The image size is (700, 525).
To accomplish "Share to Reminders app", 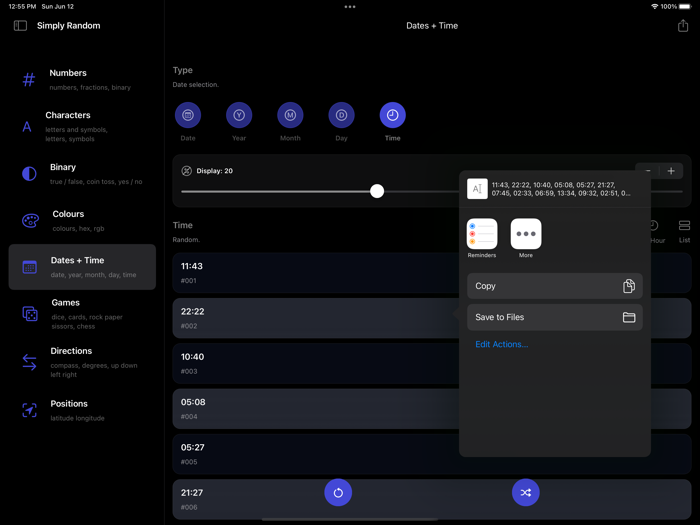I will (x=482, y=238).
